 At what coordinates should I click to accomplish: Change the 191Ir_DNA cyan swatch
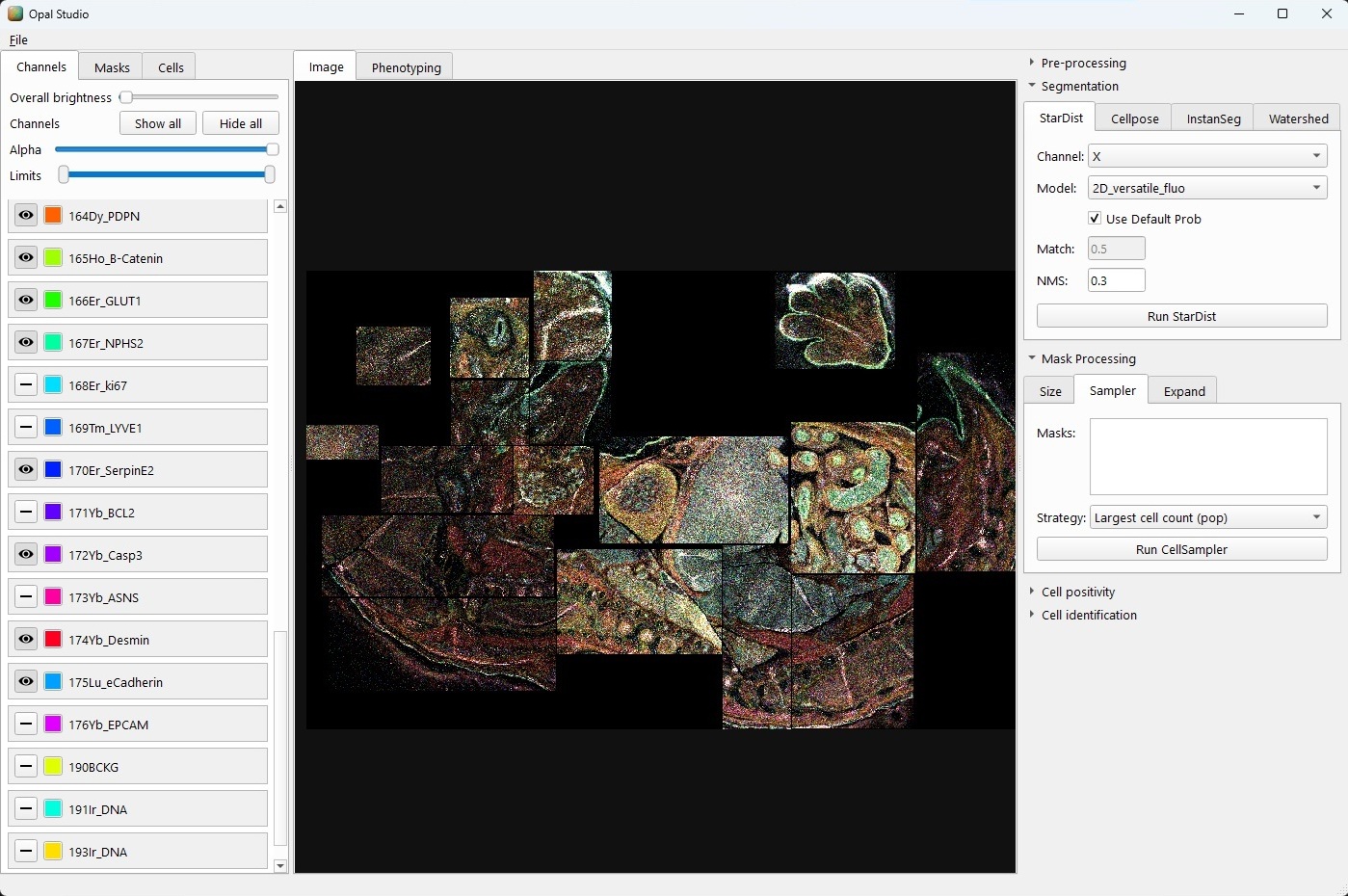click(53, 809)
